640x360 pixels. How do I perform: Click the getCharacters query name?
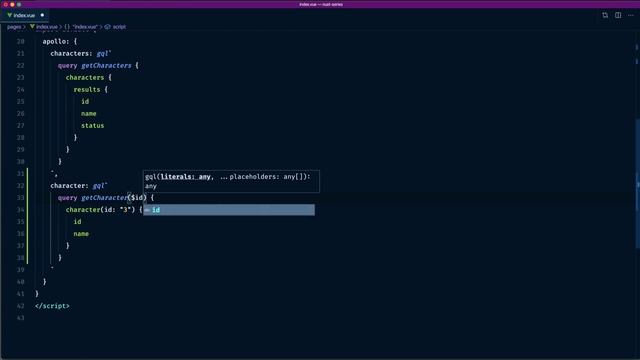coord(106,65)
